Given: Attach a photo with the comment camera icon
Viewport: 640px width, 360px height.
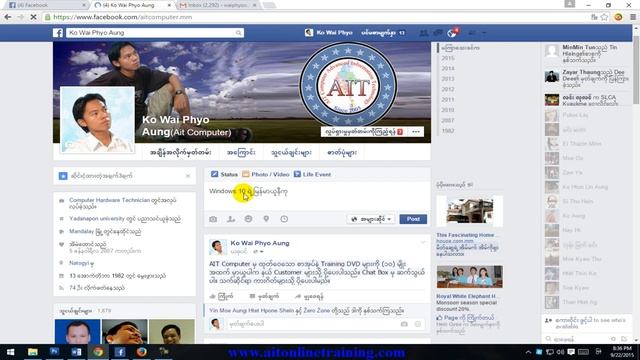Looking at the screenshot, I should tap(404, 324).
